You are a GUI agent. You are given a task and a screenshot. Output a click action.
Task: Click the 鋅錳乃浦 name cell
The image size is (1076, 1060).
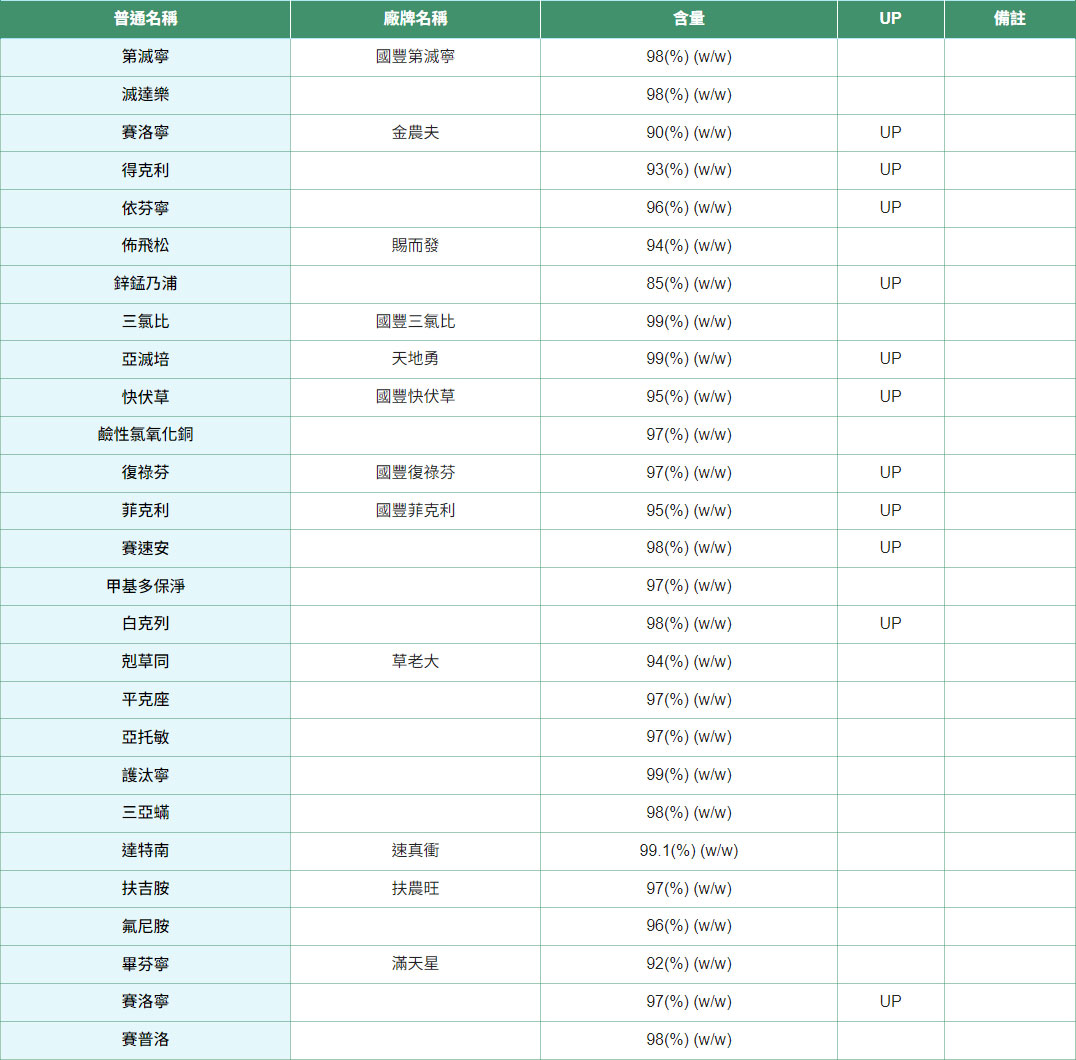pos(145,283)
